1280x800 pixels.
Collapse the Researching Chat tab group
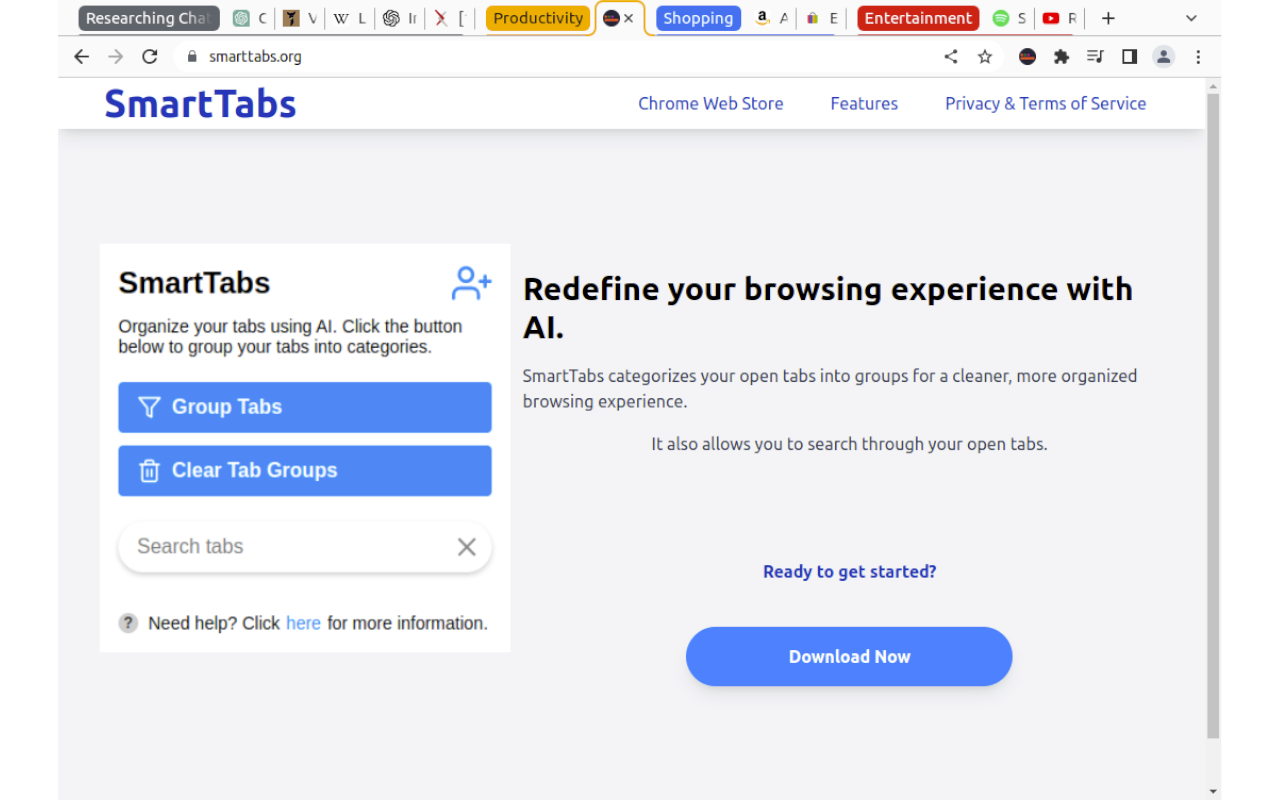coord(149,18)
